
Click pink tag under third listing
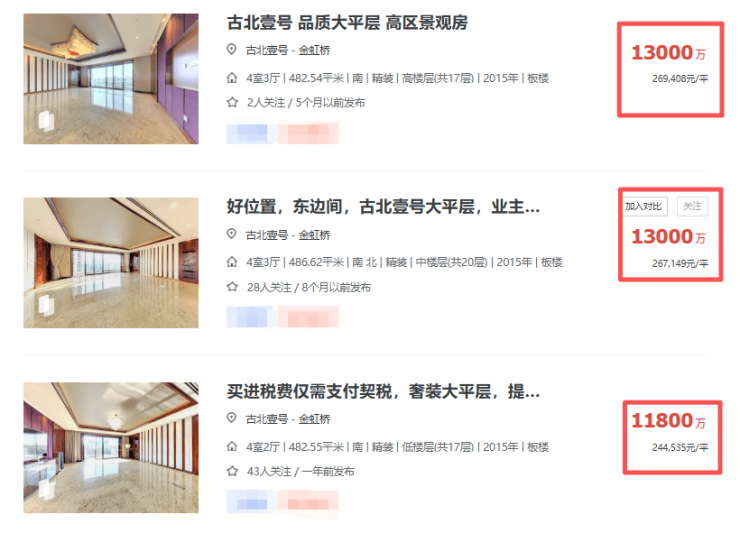[309, 501]
